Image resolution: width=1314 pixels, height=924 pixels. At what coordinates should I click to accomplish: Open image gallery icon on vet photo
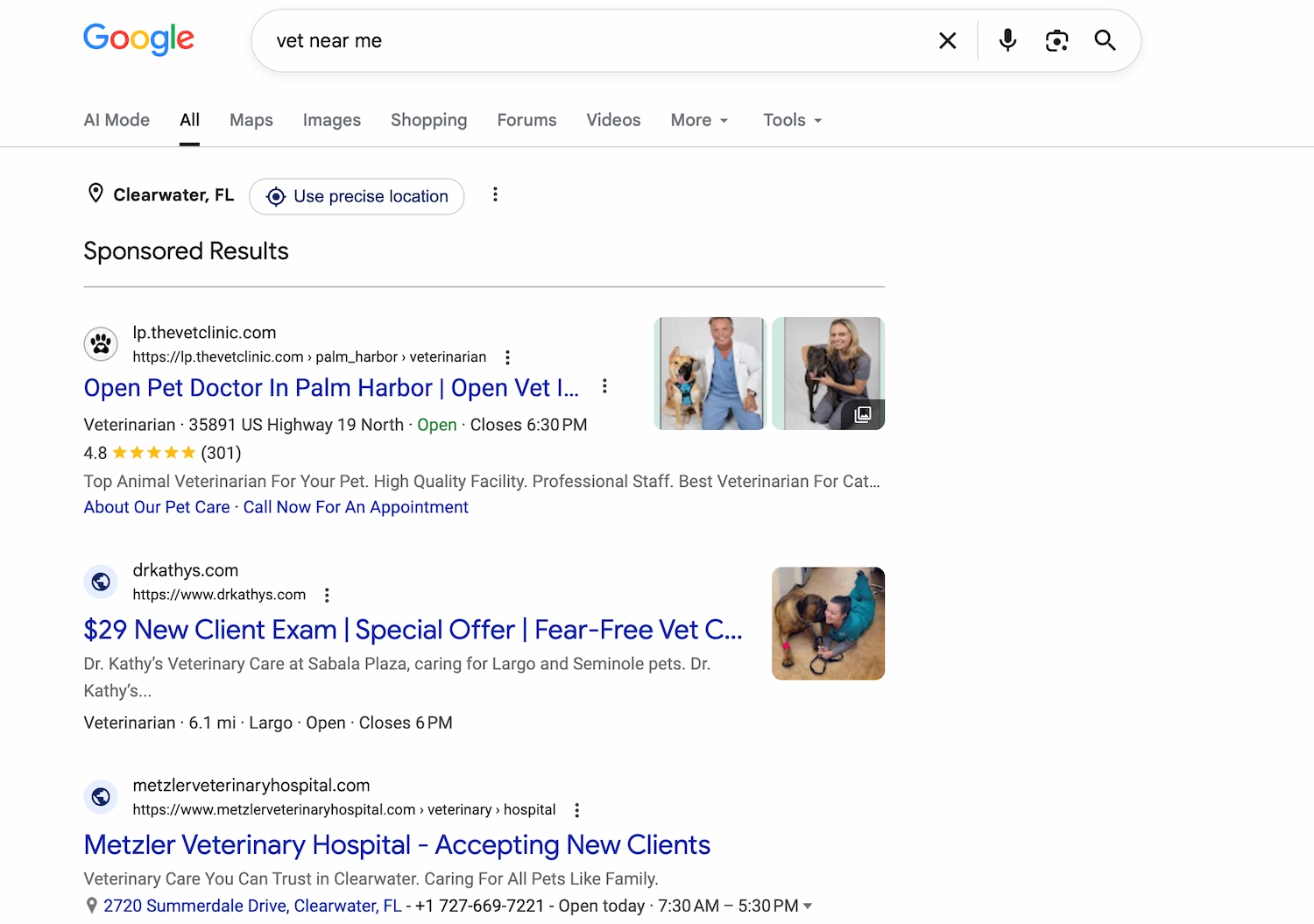point(863,414)
